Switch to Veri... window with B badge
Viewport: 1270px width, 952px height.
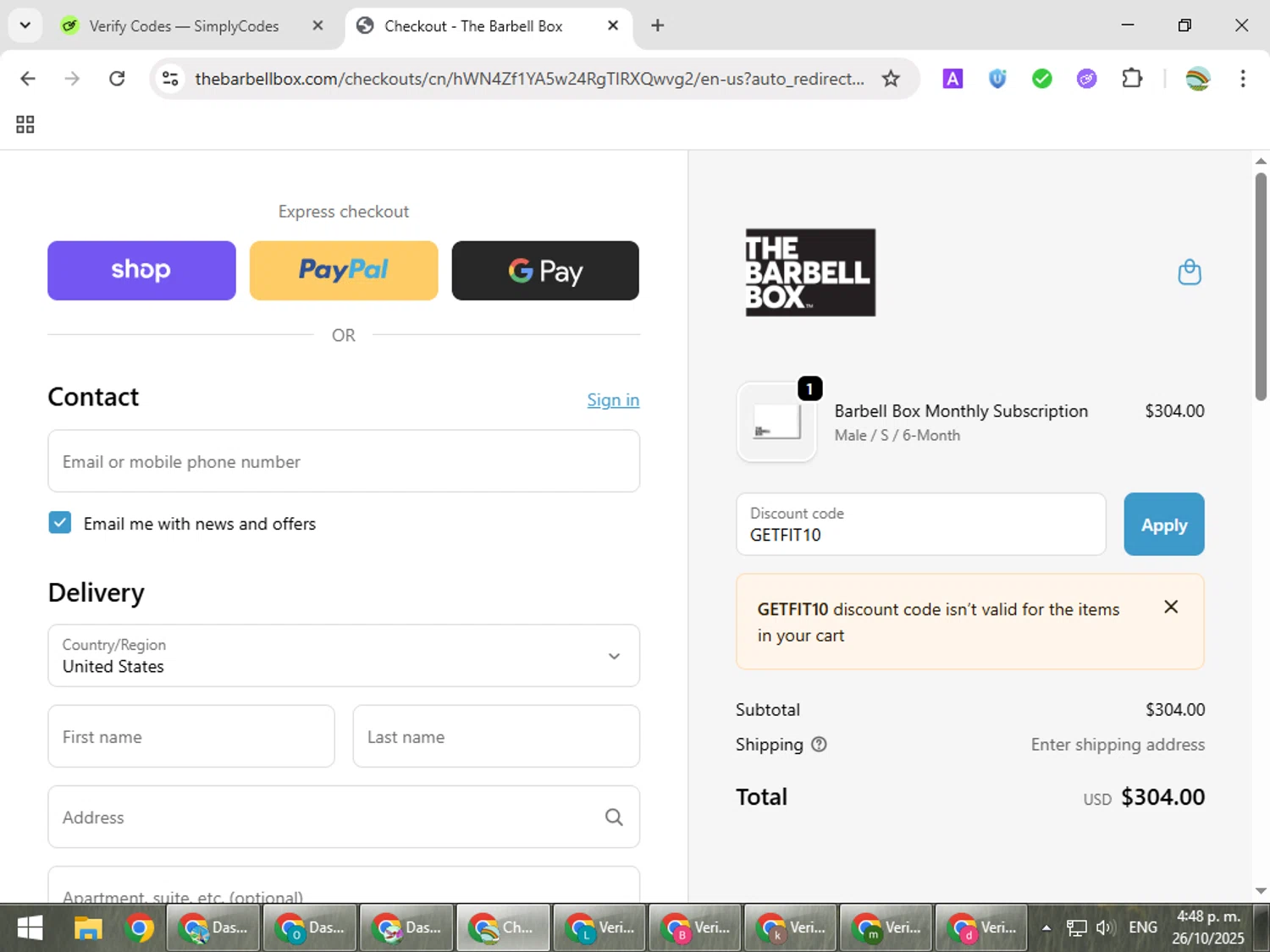[x=695, y=928]
